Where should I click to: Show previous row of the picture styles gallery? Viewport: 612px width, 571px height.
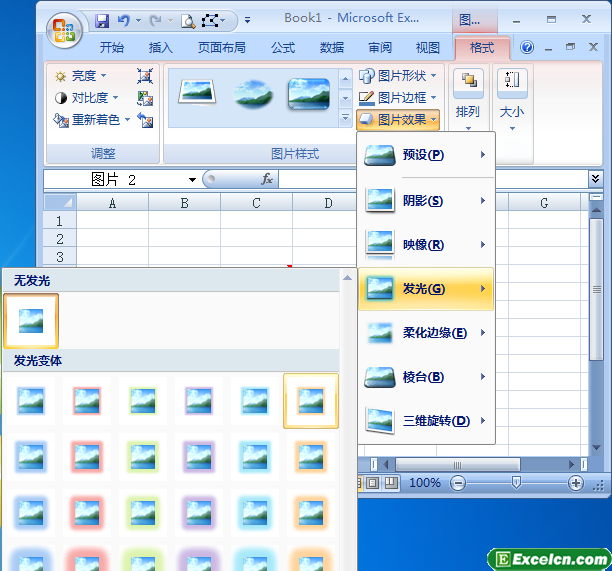(345, 79)
